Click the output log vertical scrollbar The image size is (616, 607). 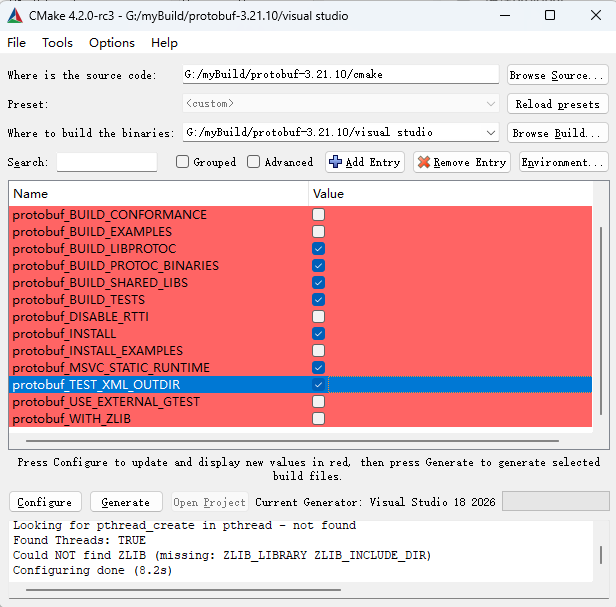pos(601,555)
